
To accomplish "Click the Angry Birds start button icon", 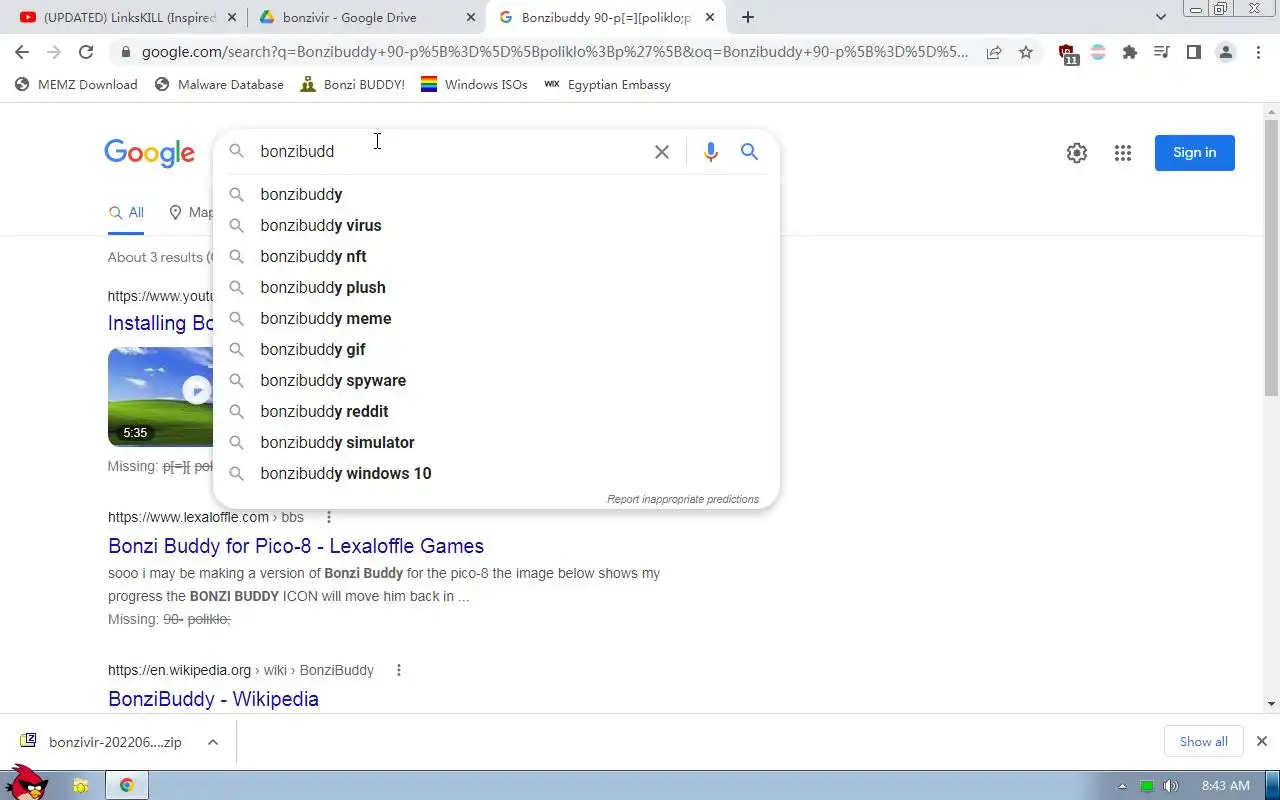I will point(27,783).
